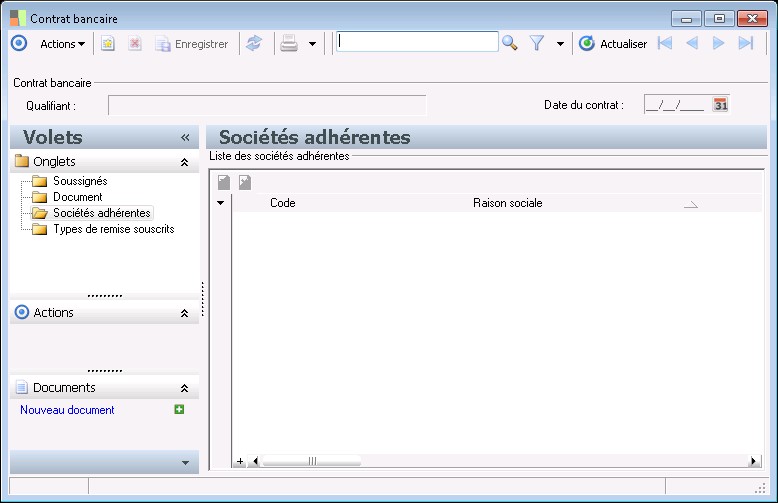The width and height of the screenshot is (778, 503).
Task: Open the filter dropdown arrow
Action: 560,44
